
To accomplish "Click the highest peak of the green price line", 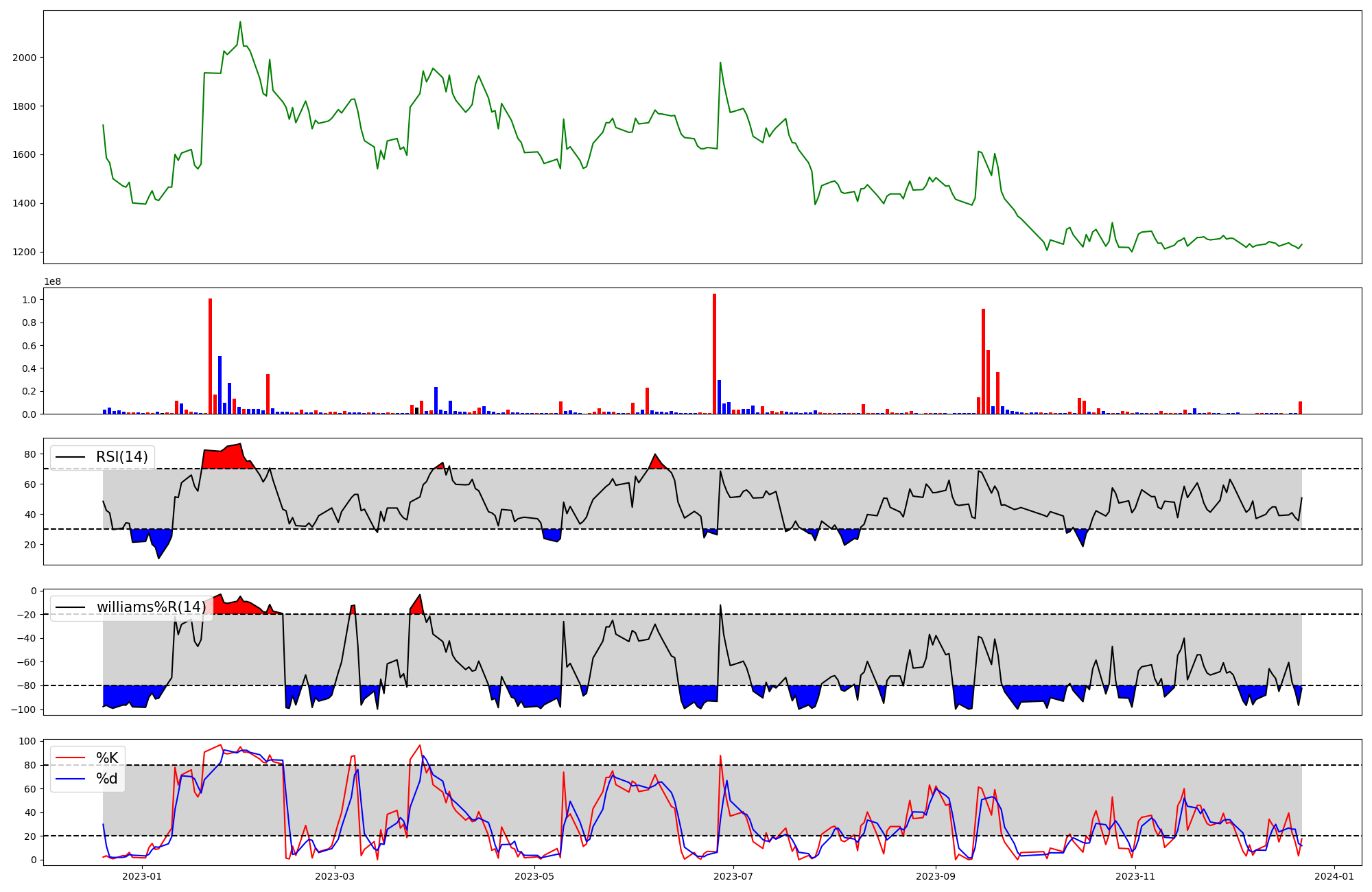I will coord(240,23).
